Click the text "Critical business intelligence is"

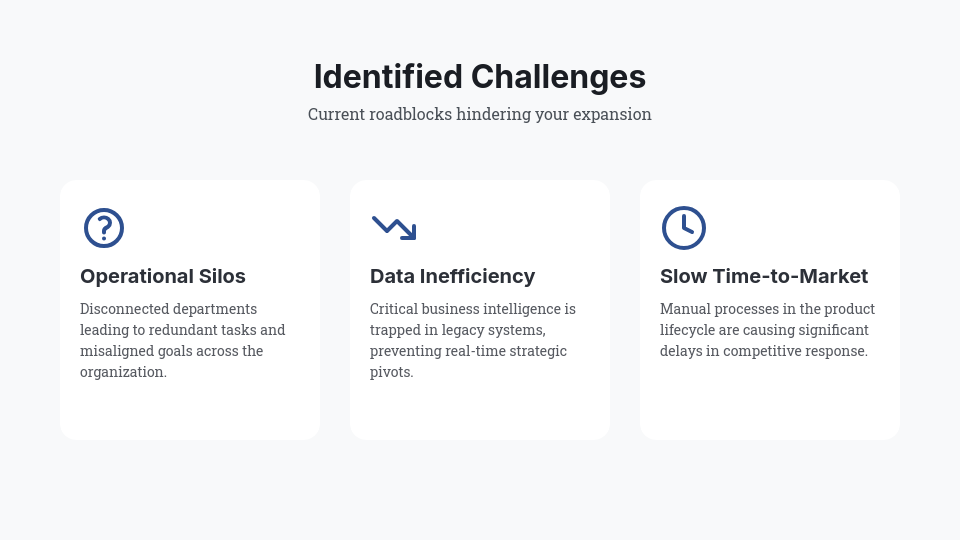(x=473, y=309)
